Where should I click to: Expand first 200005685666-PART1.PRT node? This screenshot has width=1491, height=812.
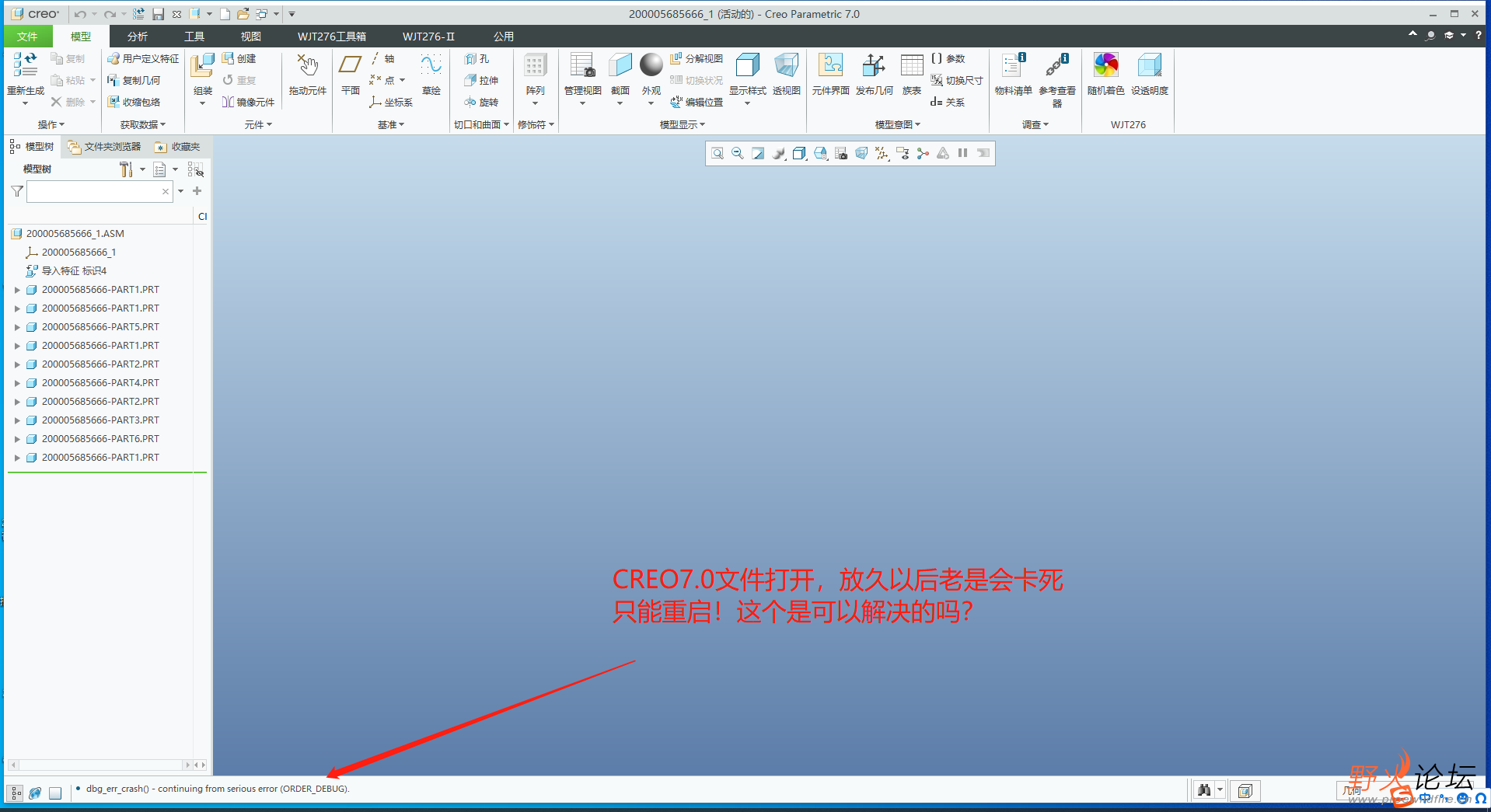(x=17, y=290)
